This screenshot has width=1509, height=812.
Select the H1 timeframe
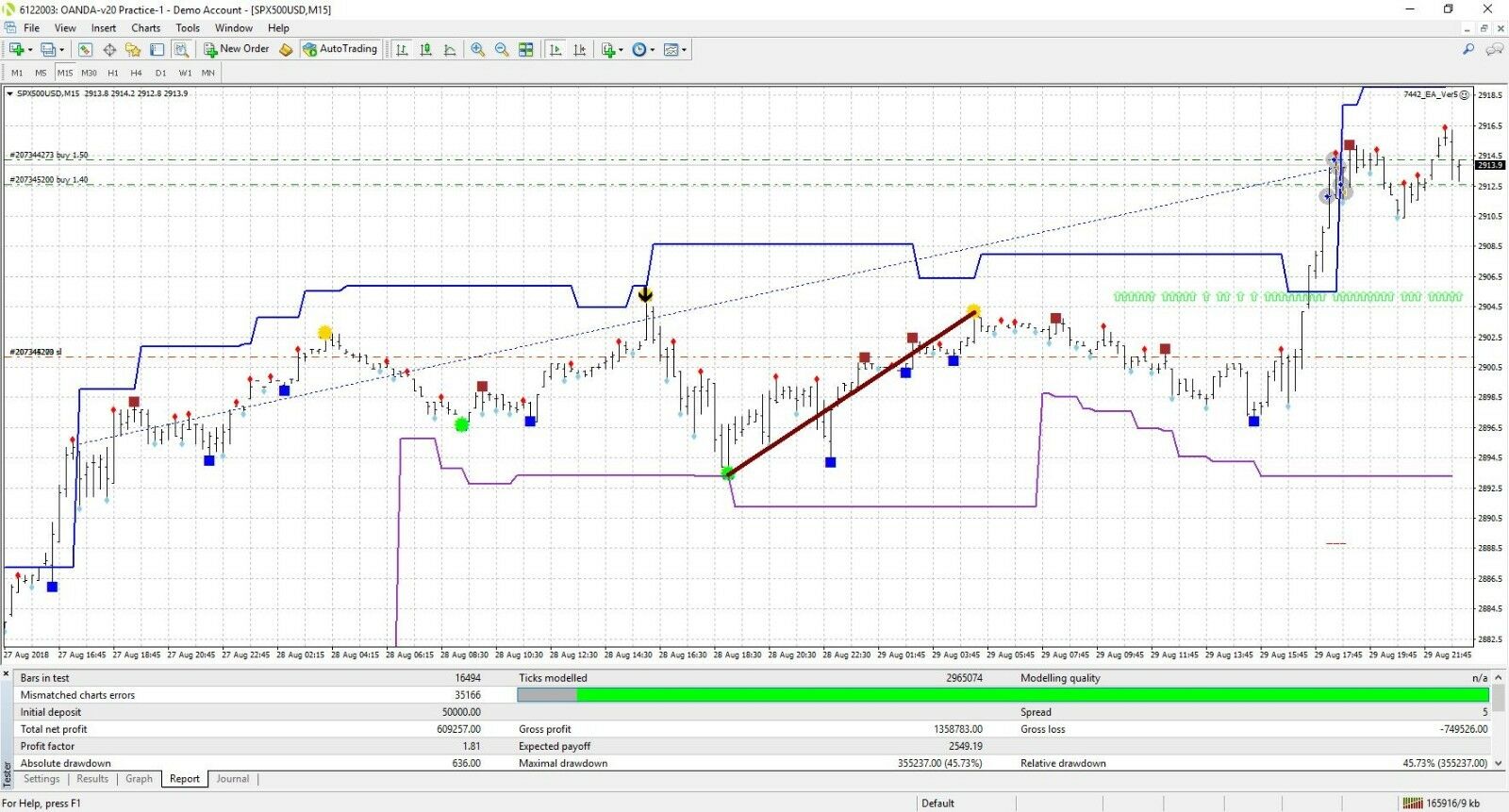coord(113,73)
